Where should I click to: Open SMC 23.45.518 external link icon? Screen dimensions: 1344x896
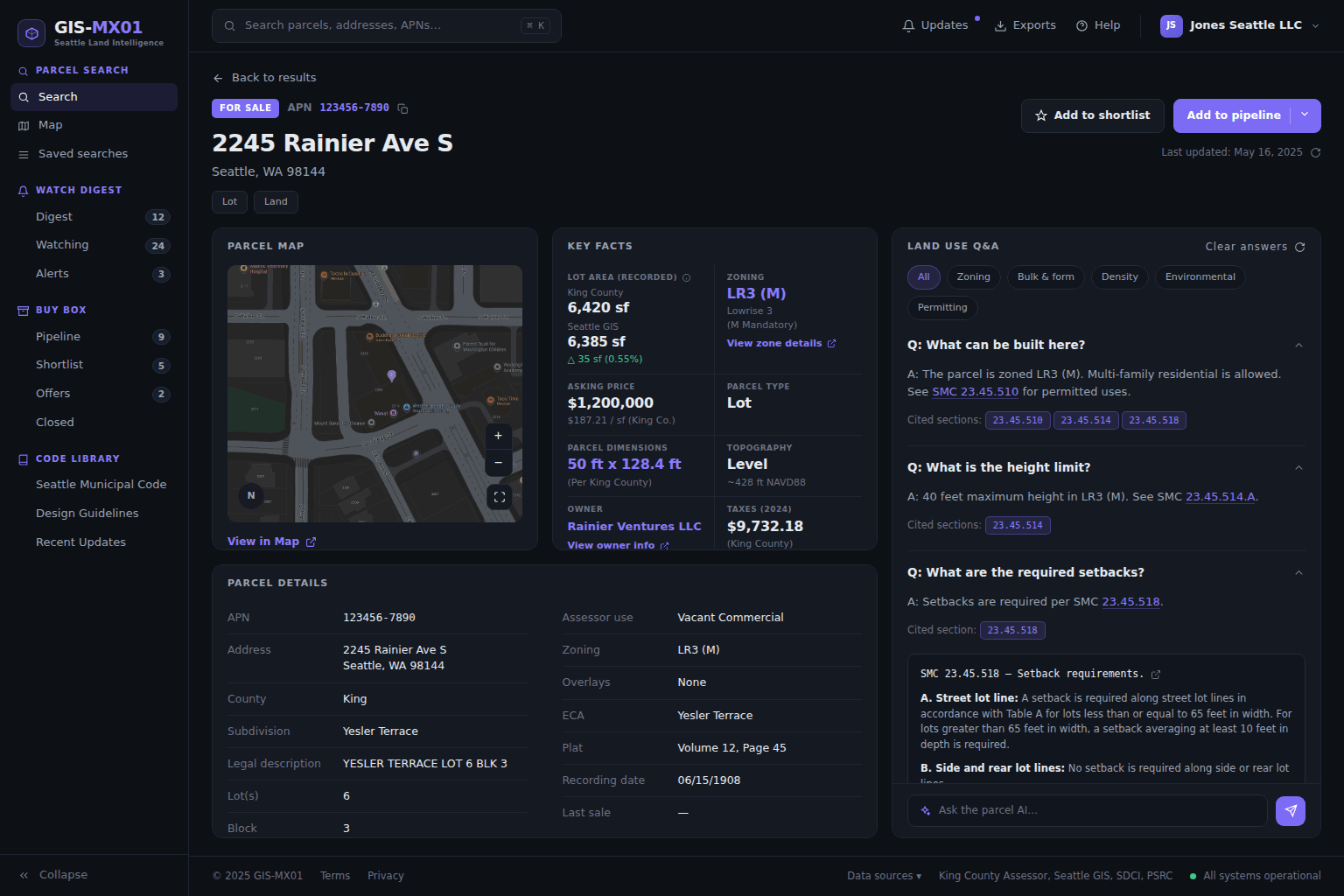[x=1156, y=675]
